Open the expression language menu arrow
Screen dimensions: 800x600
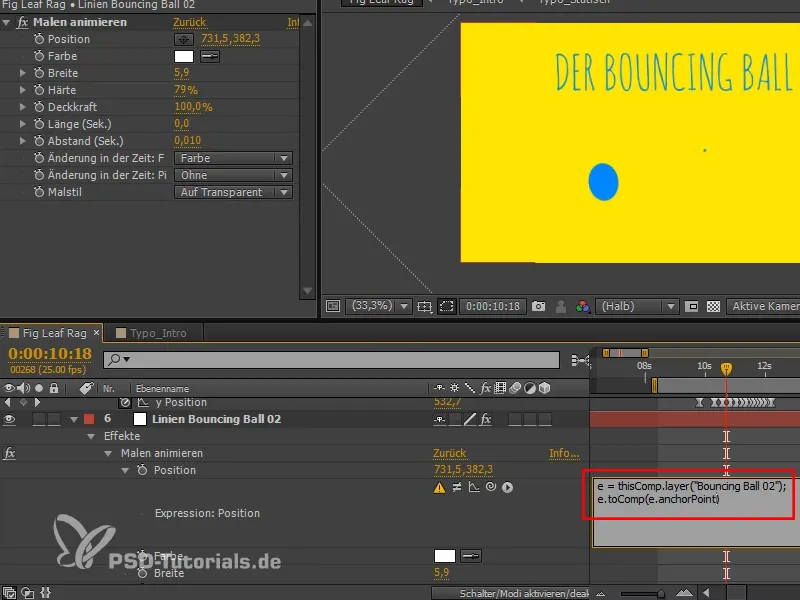click(507, 488)
